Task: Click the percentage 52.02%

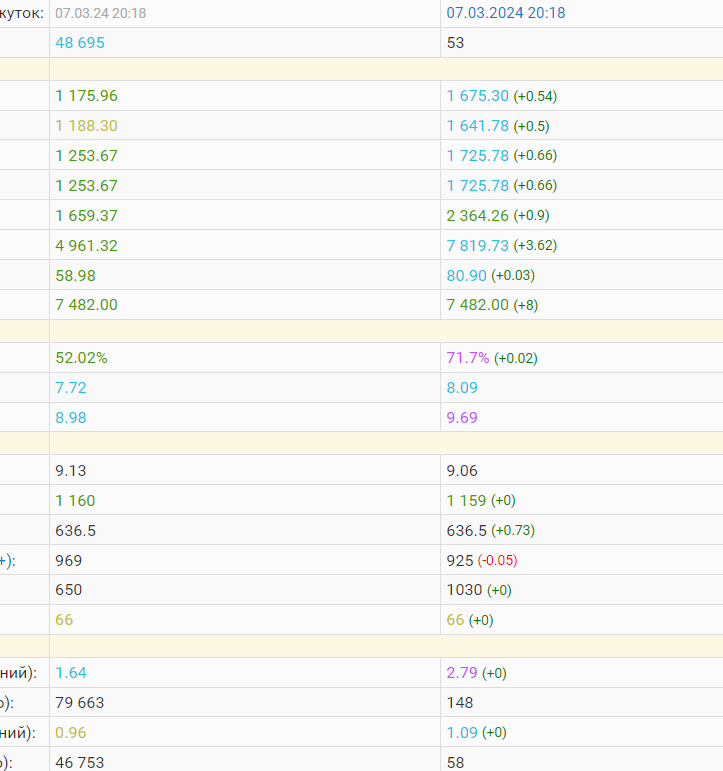Action: coord(80,358)
